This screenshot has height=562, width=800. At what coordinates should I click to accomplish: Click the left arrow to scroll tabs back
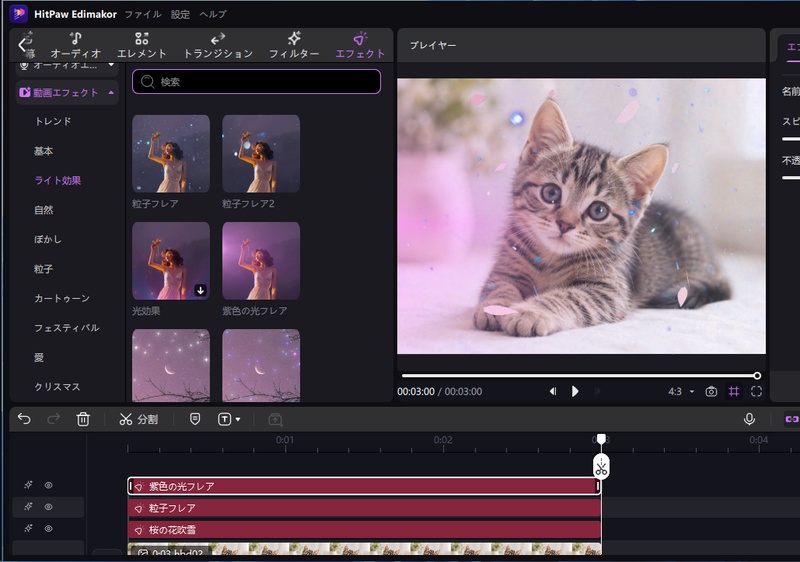(21, 45)
